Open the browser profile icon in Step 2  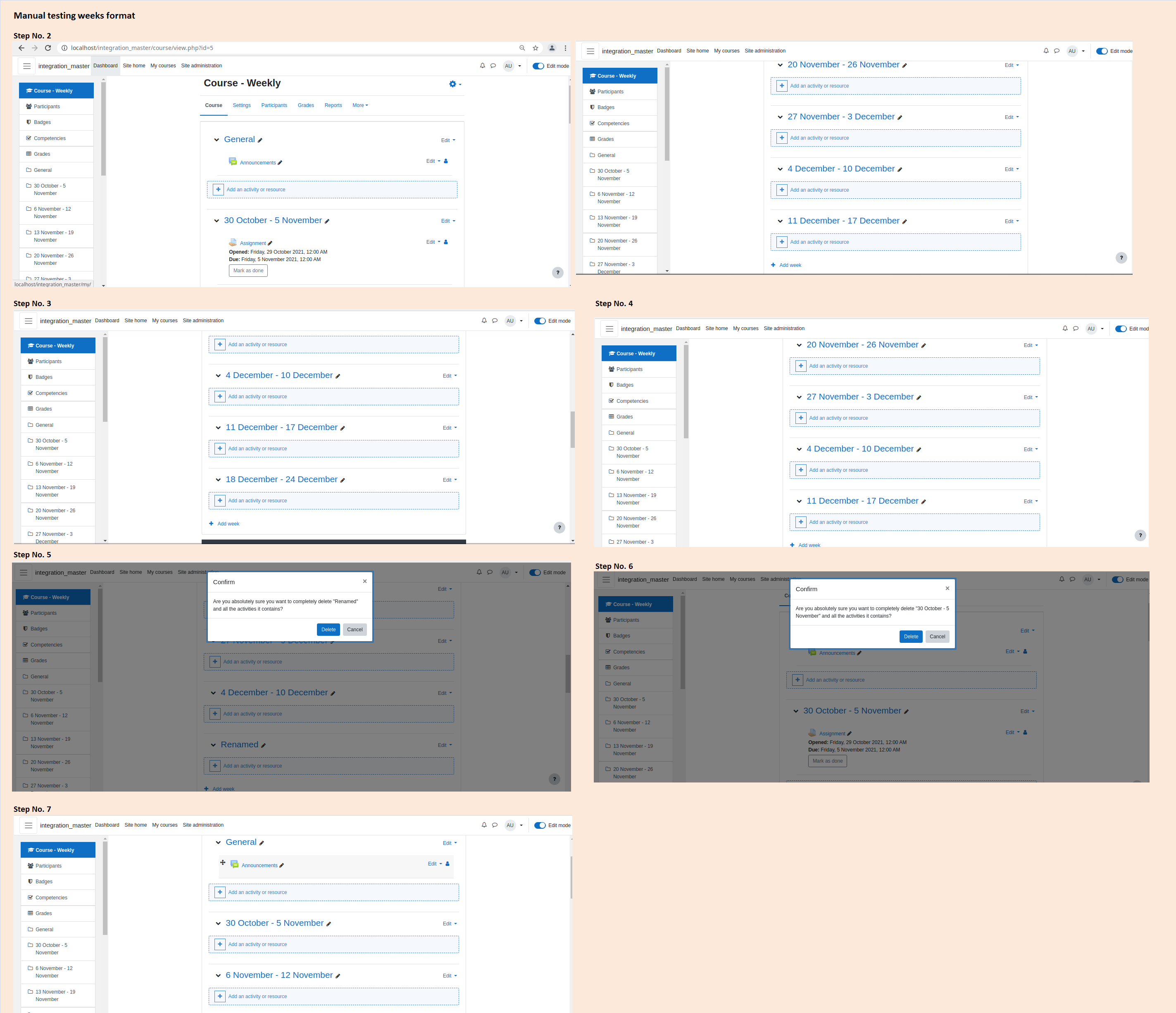(552, 48)
